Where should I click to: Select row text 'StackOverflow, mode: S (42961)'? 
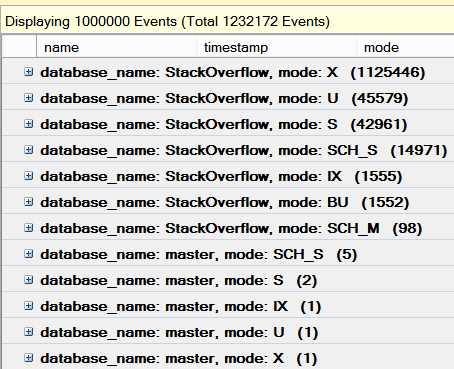286,124
